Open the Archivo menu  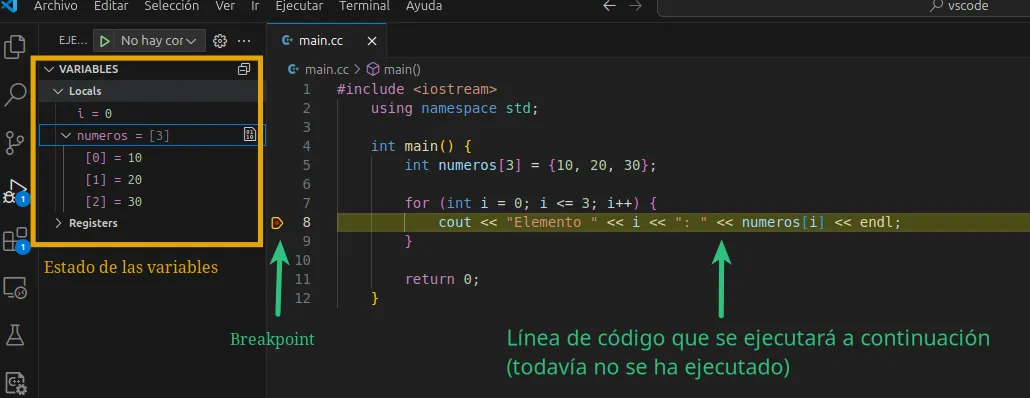coord(56,6)
